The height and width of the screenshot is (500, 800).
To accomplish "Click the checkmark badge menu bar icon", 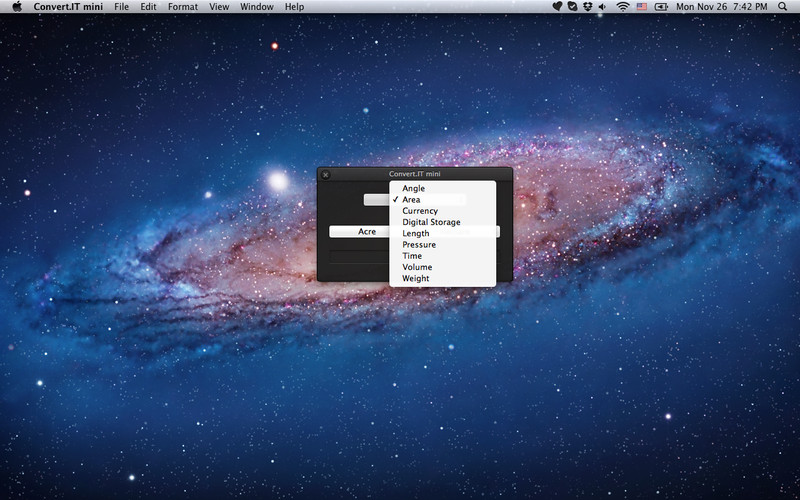I will point(572,7).
